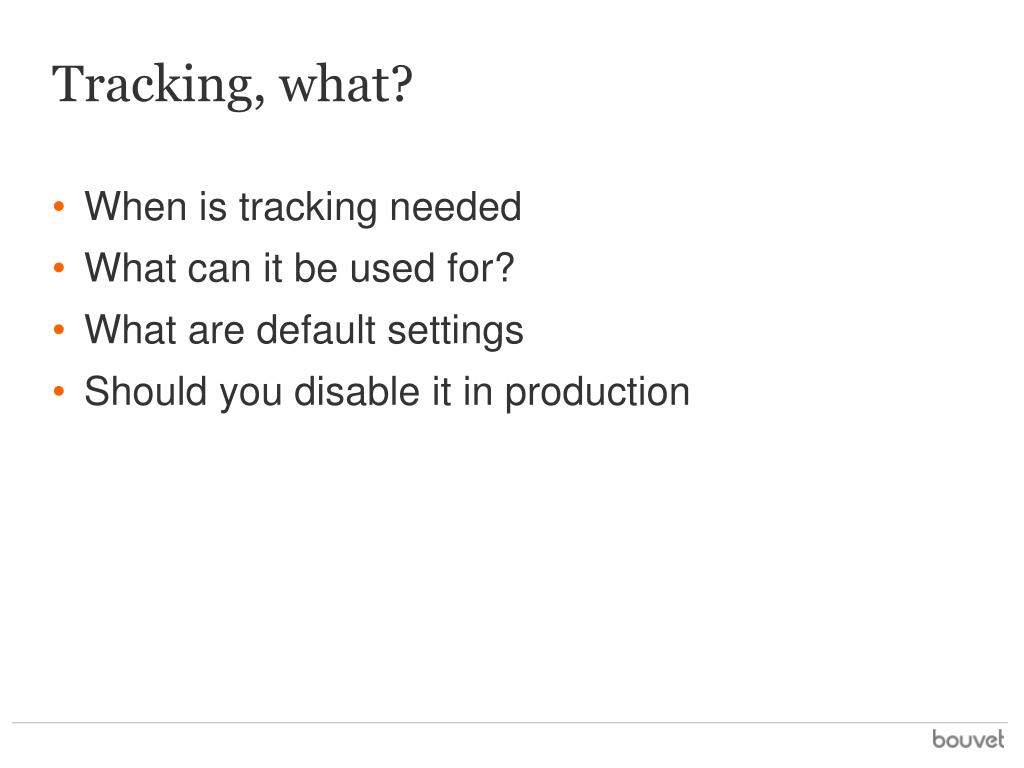Click the 'When is tracking needed' line
The height and width of the screenshot is (768, 1024).
303,208
